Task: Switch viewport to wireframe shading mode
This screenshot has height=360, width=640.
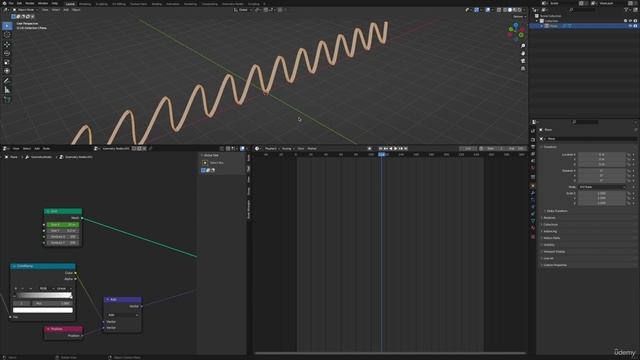Action: 505,10
